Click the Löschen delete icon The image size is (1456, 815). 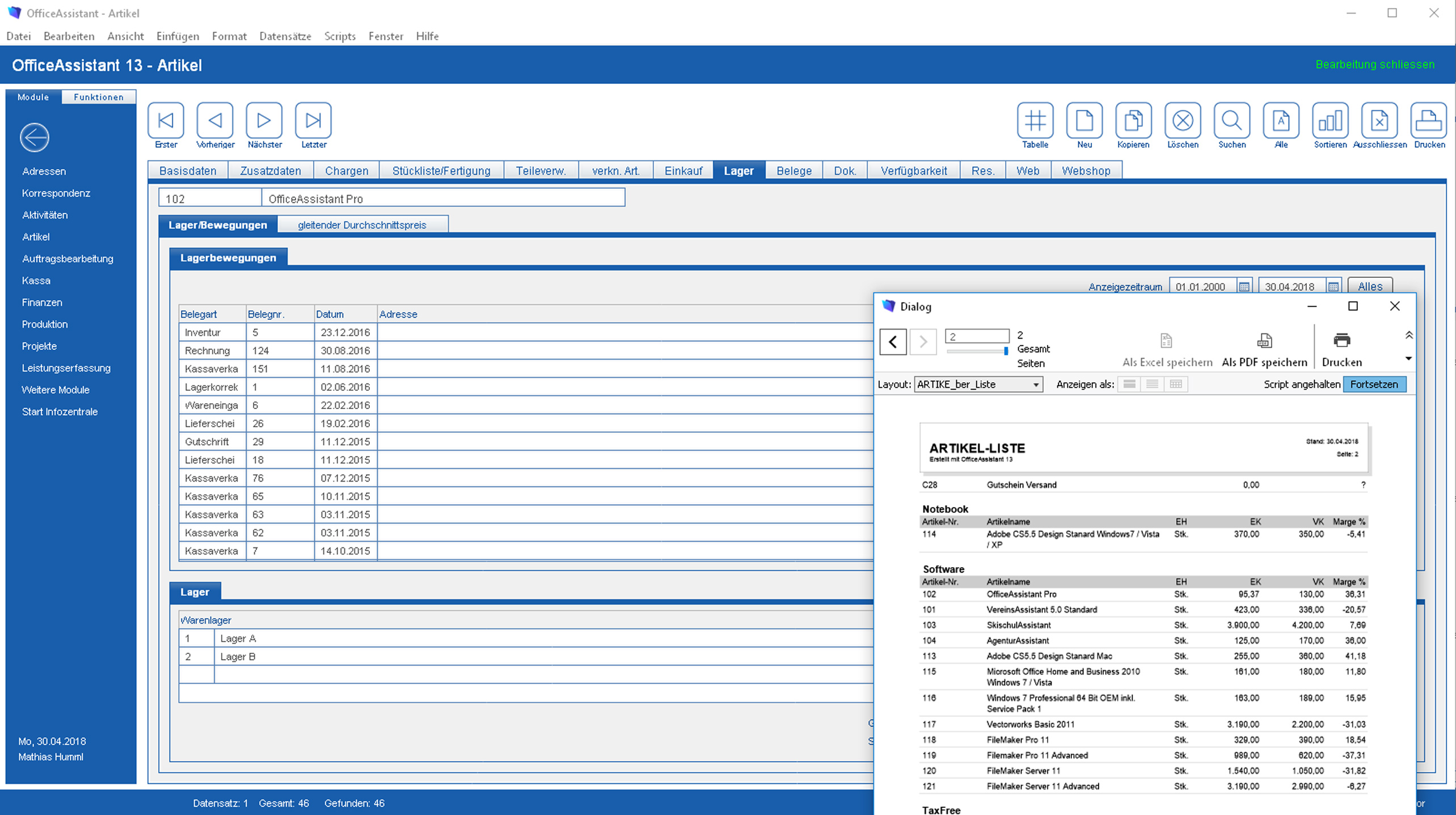click(x=1182, y=121)
